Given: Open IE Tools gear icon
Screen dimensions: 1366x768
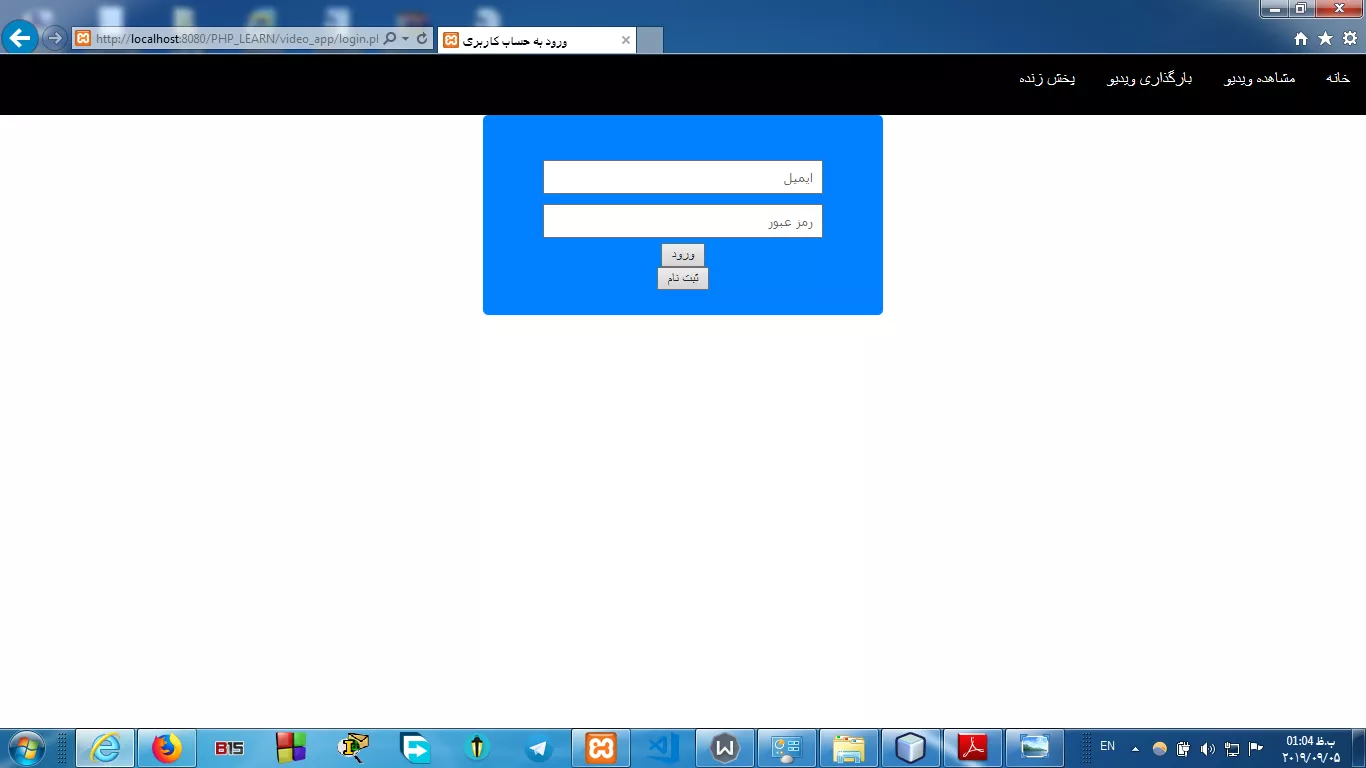Looking at the screenshot, I should [x=1350, y=39].
